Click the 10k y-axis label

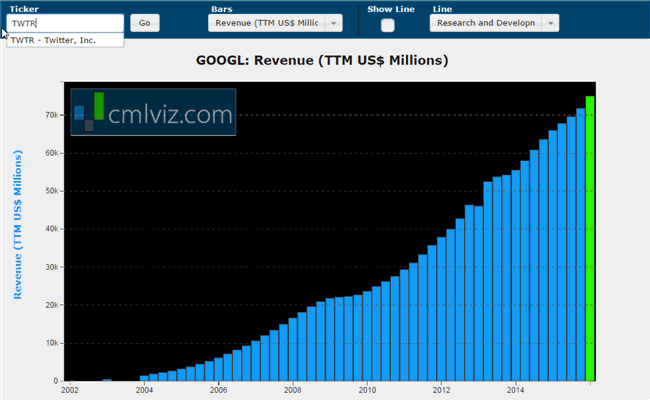pos(52,343)
